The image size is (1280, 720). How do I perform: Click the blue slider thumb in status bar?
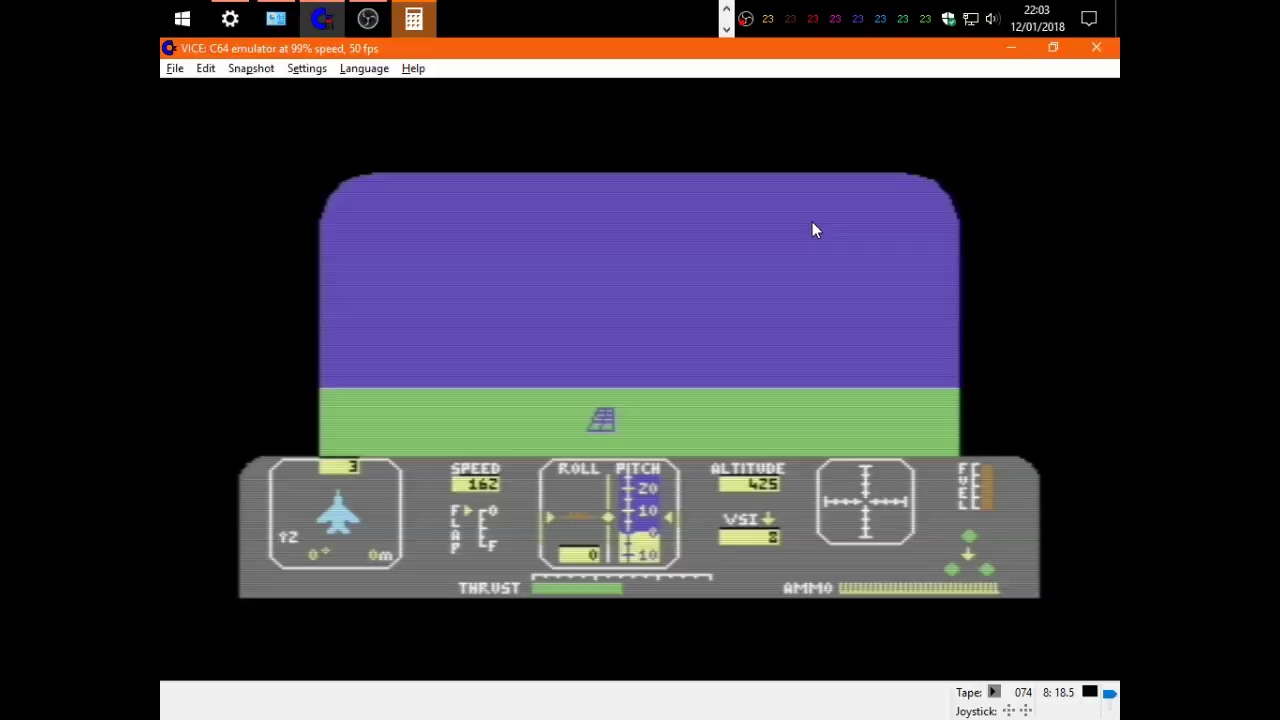tap(1110, 693)
